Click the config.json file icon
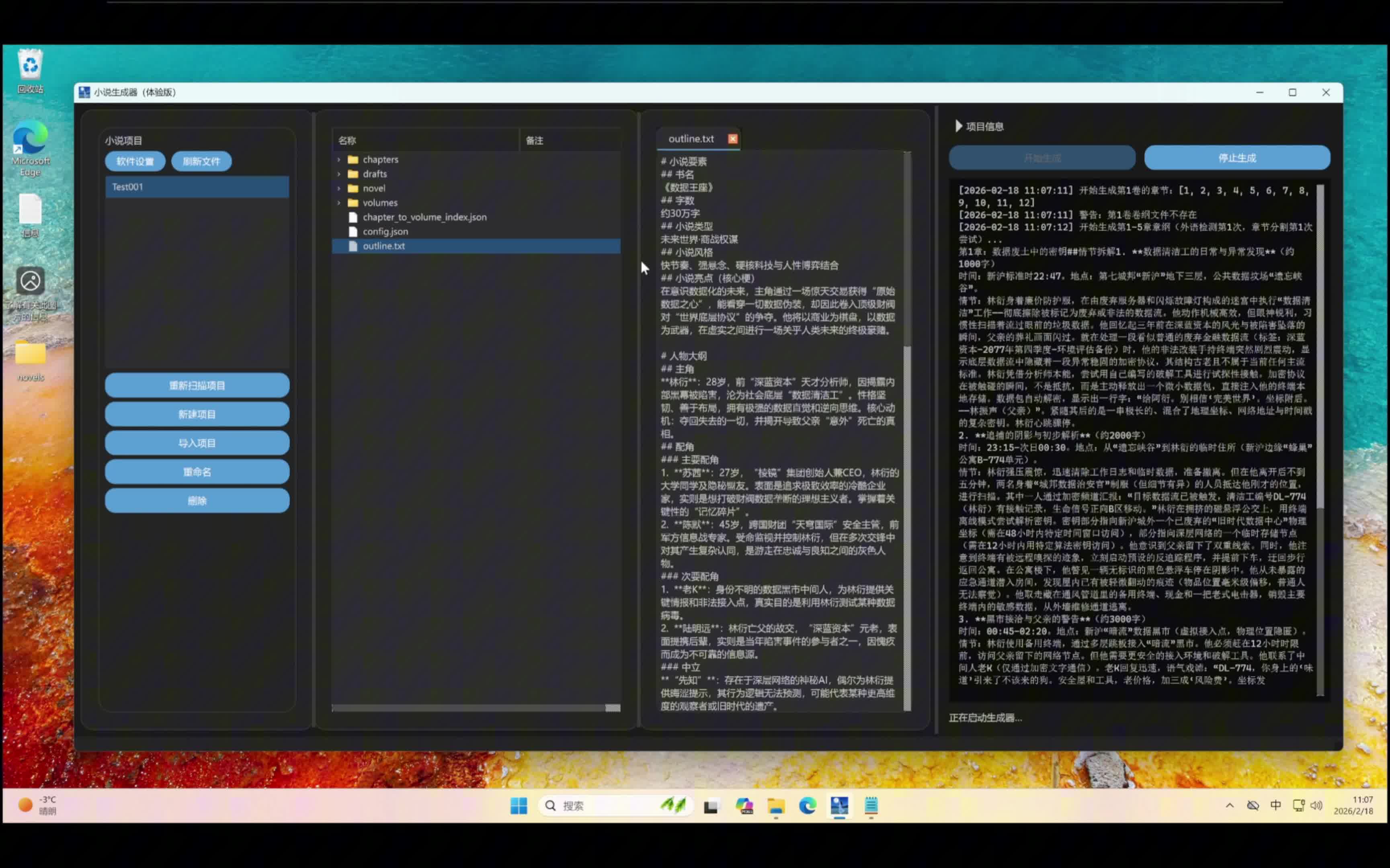 (x=353, y=231)
